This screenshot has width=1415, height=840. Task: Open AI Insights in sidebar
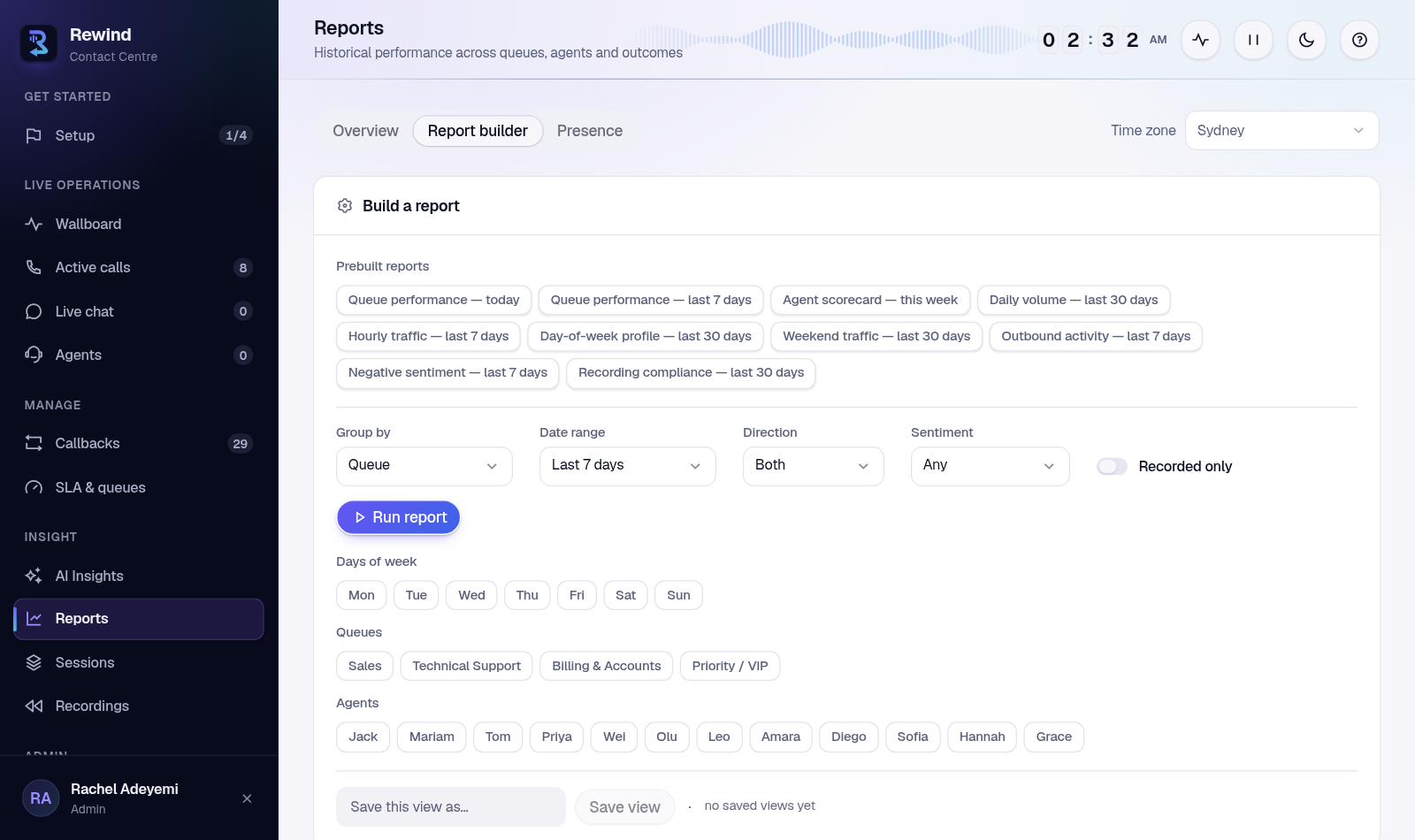point(139,576)
